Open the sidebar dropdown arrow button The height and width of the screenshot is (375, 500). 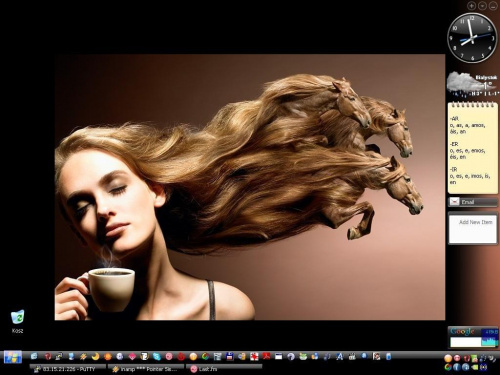point(482,6)
